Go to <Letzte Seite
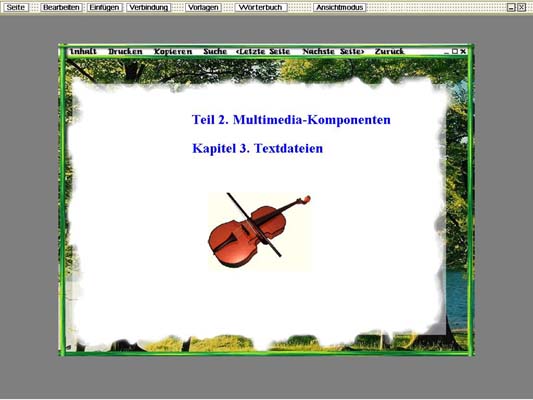Image resolution: width=533 pixels, height=400 pixels. (x=263, y=51)
